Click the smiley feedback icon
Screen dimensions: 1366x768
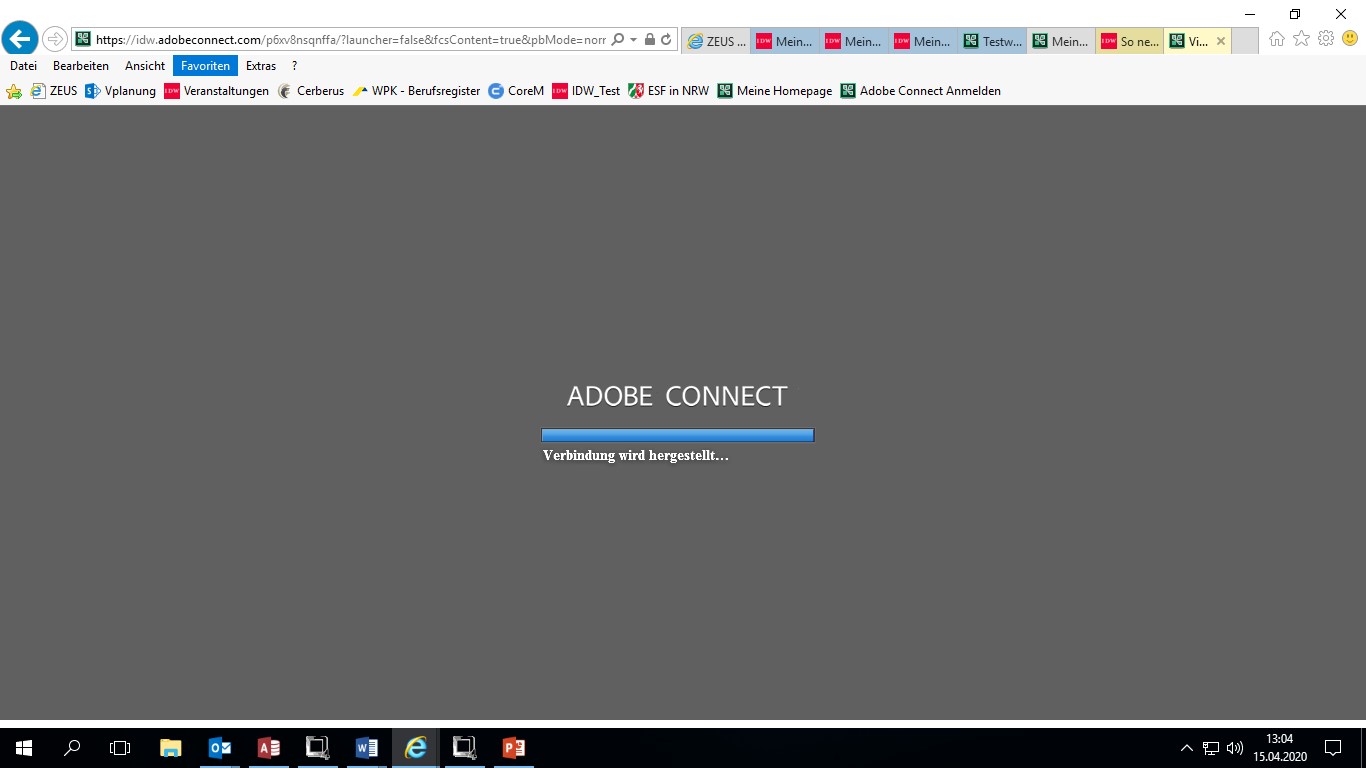(x=1350, y=39)
